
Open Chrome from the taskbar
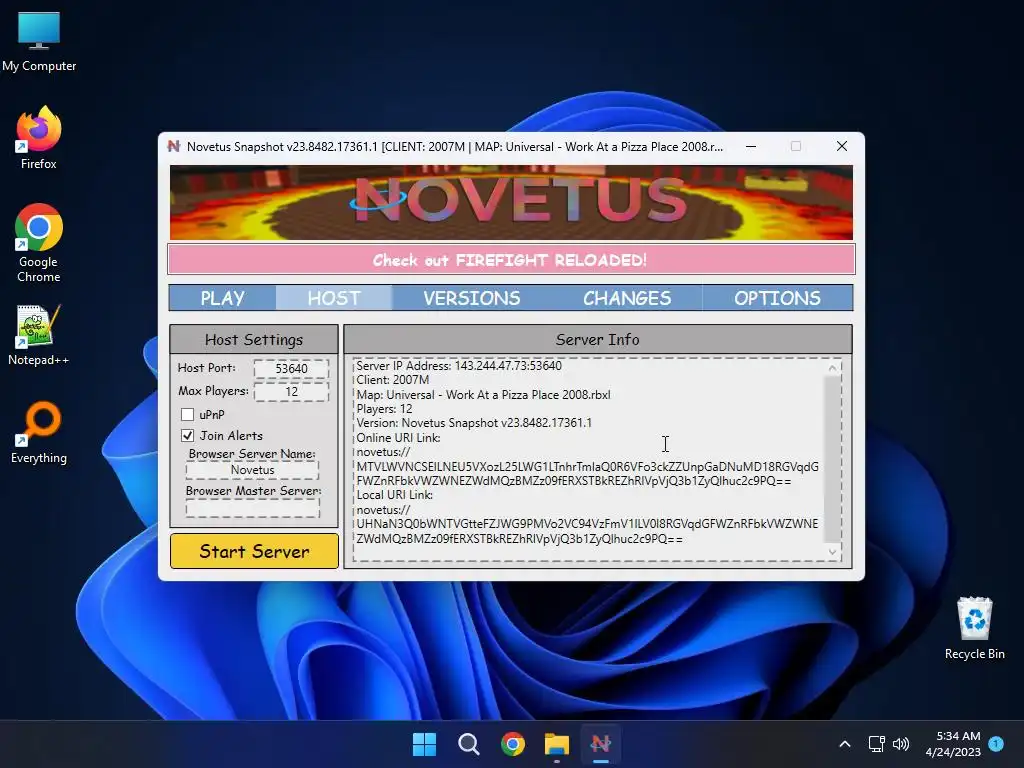[513, 744]
